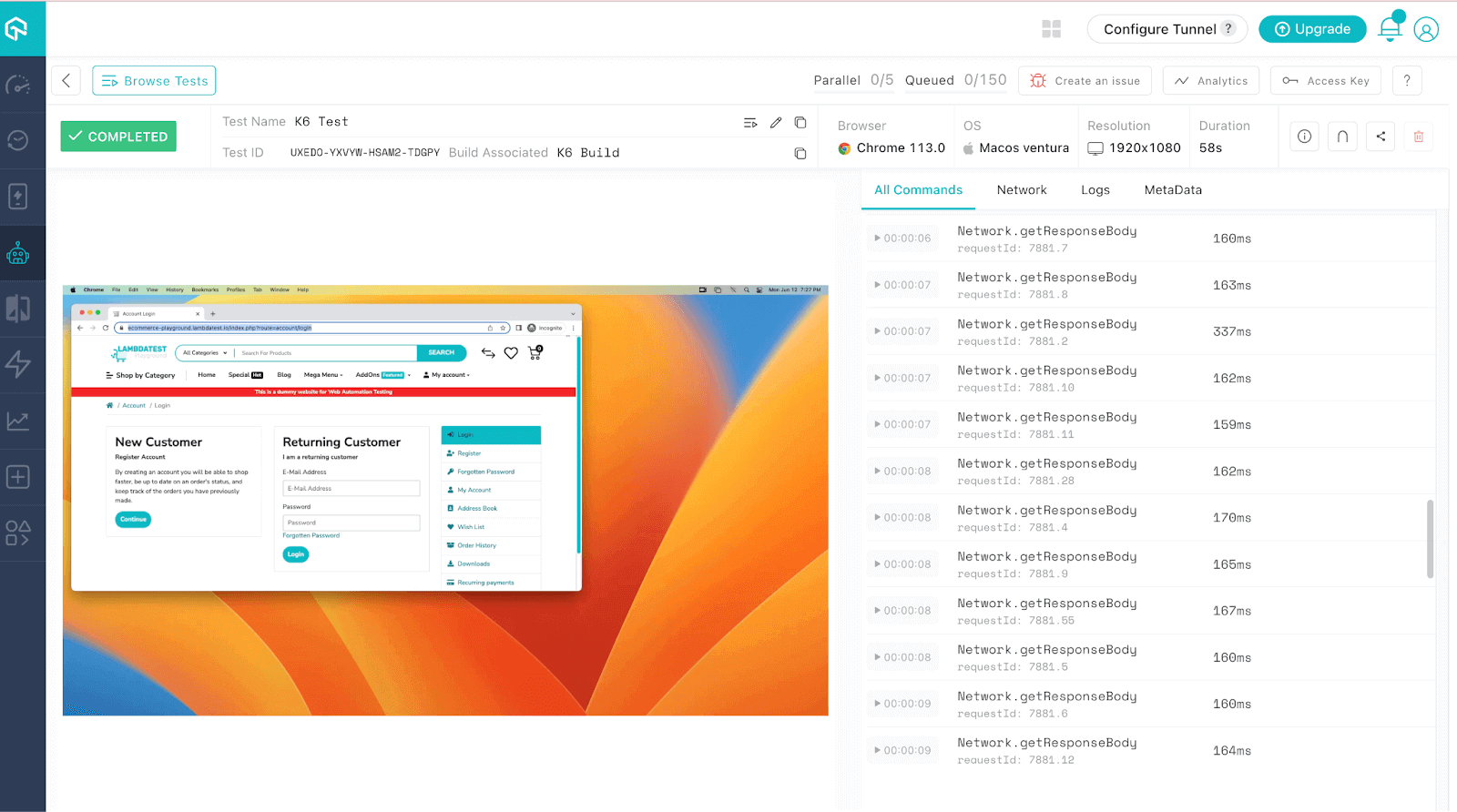Switch to the MetaData tab
Screen dimensions: 1457x812
1173,189
